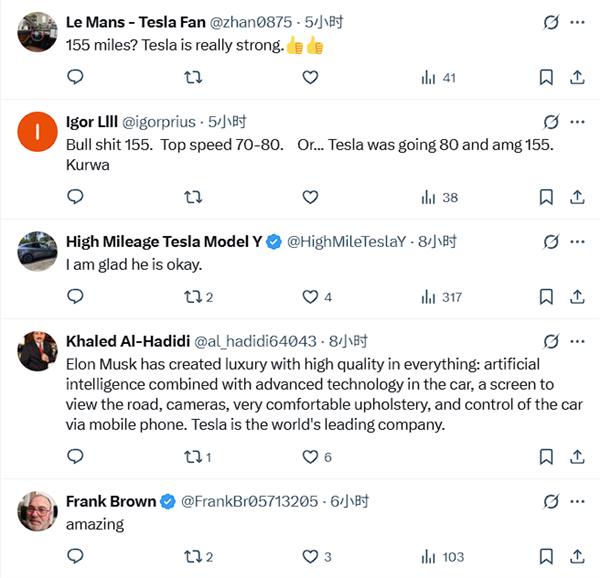600x578 pixels.
Task: Share Frank Brown's tweet
Action: [x=577, y=557]
